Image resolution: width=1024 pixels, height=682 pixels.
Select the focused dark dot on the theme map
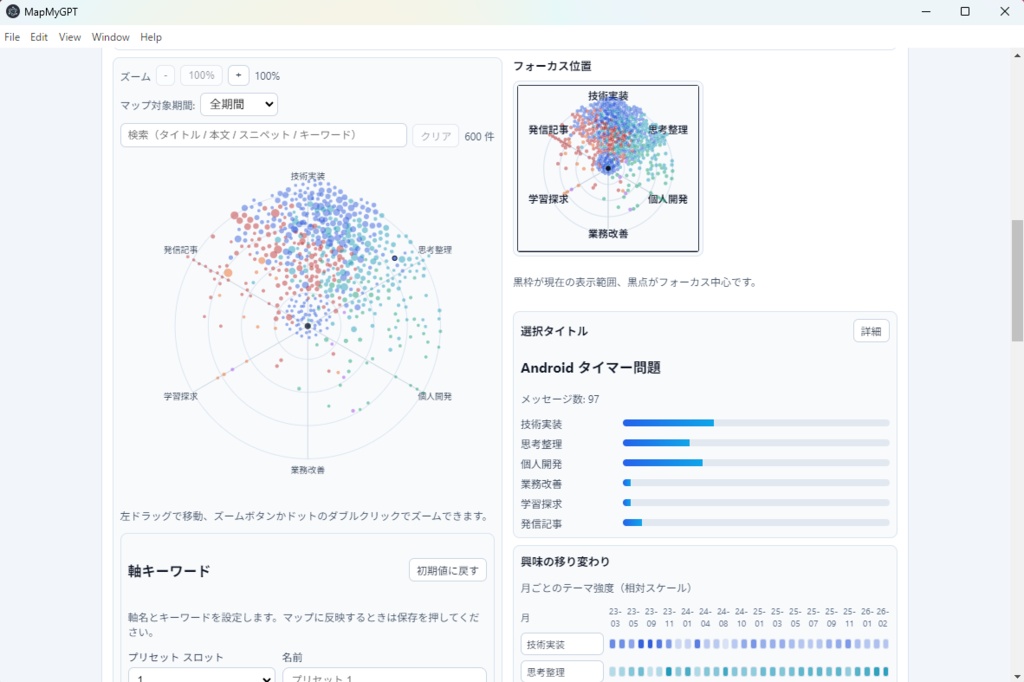tap(309, 325)
